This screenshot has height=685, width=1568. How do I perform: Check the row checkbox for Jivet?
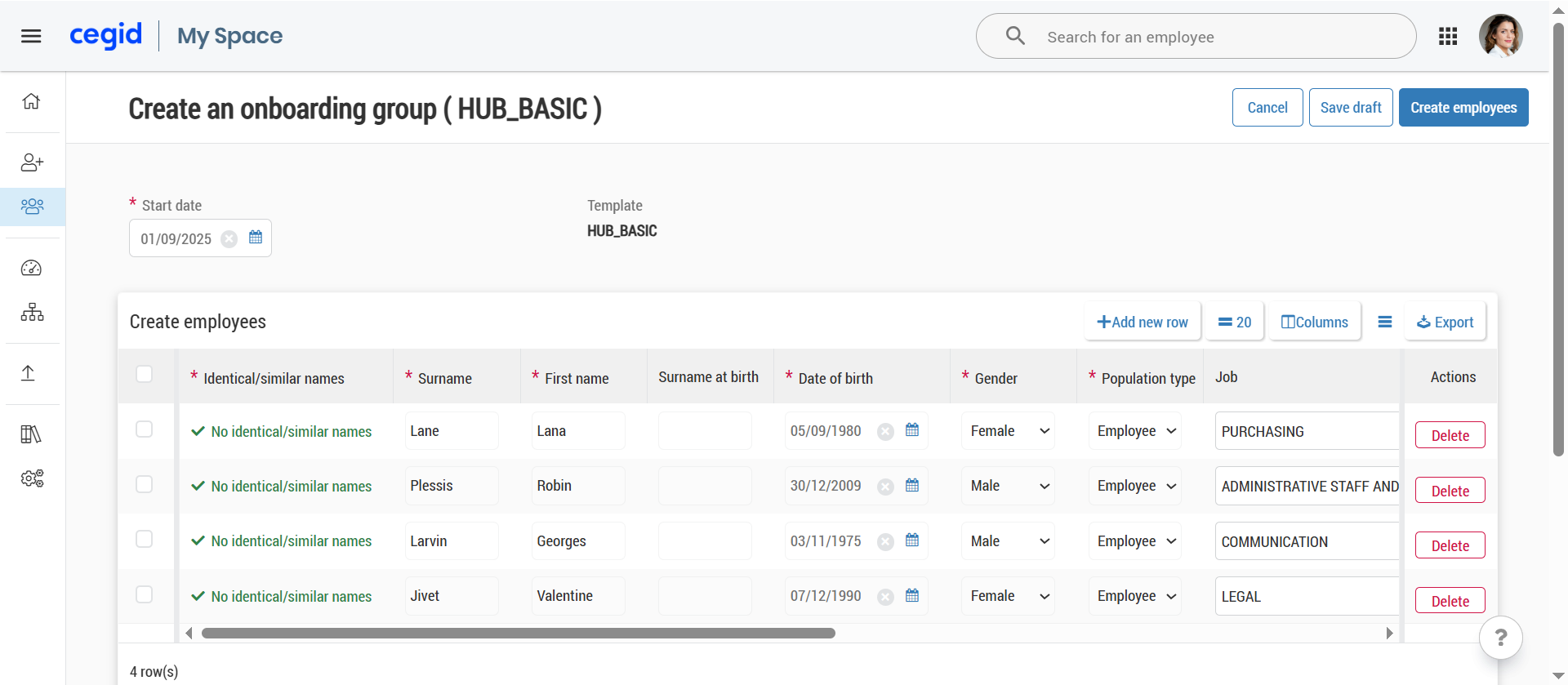point(145,594)
